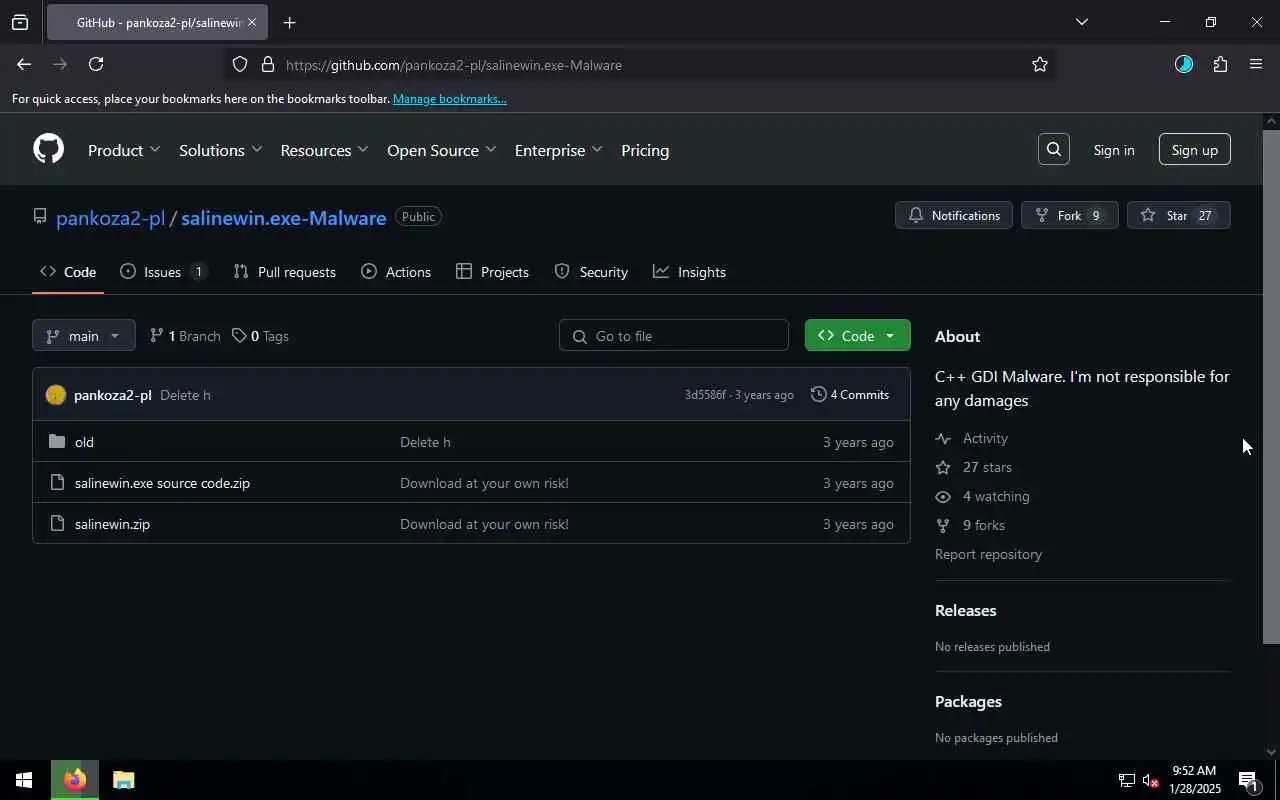The height and width of the screenshot is (800, 1280).
Task: Open the 4 Commits history
Action: point(850,395)
